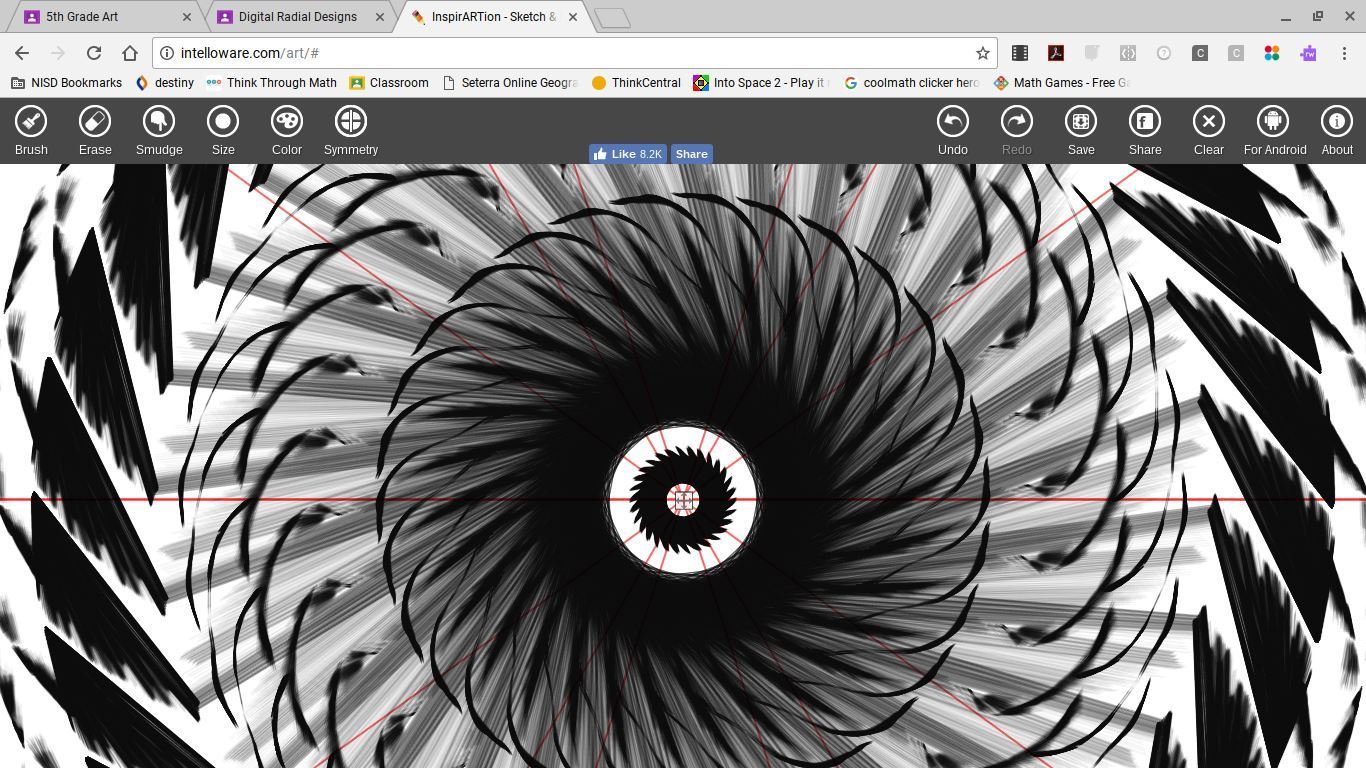Open the Color palette picker
This screenshot has width=1366, height=768.
287,131
